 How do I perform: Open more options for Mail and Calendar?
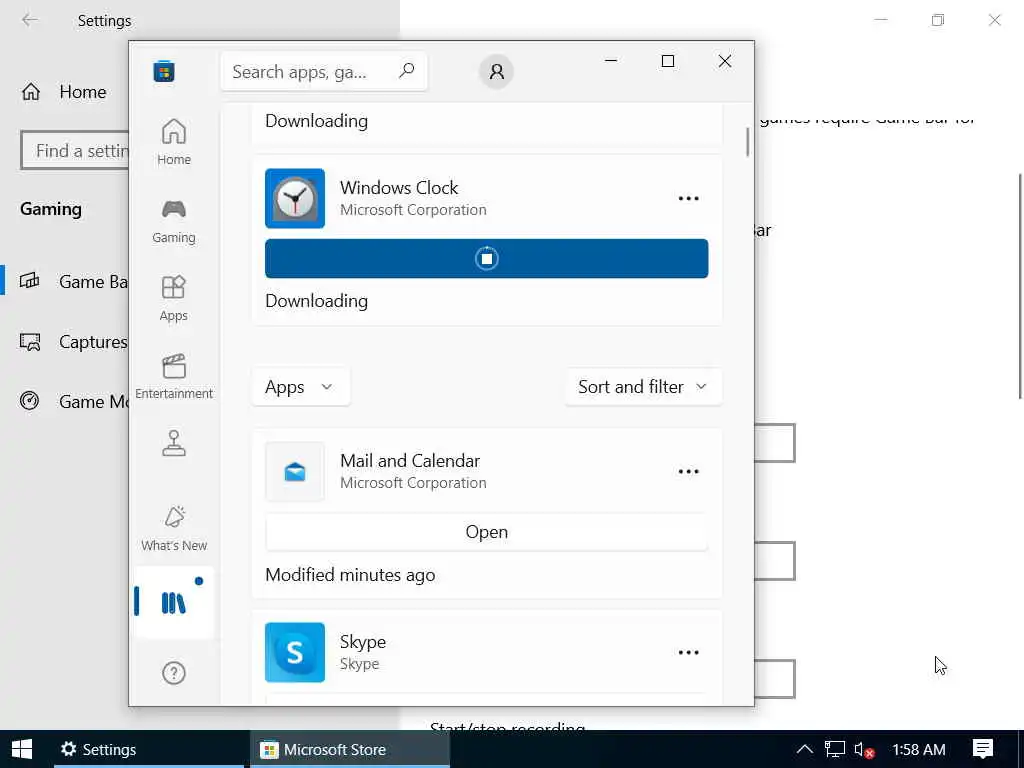click(x=688, y=472)
